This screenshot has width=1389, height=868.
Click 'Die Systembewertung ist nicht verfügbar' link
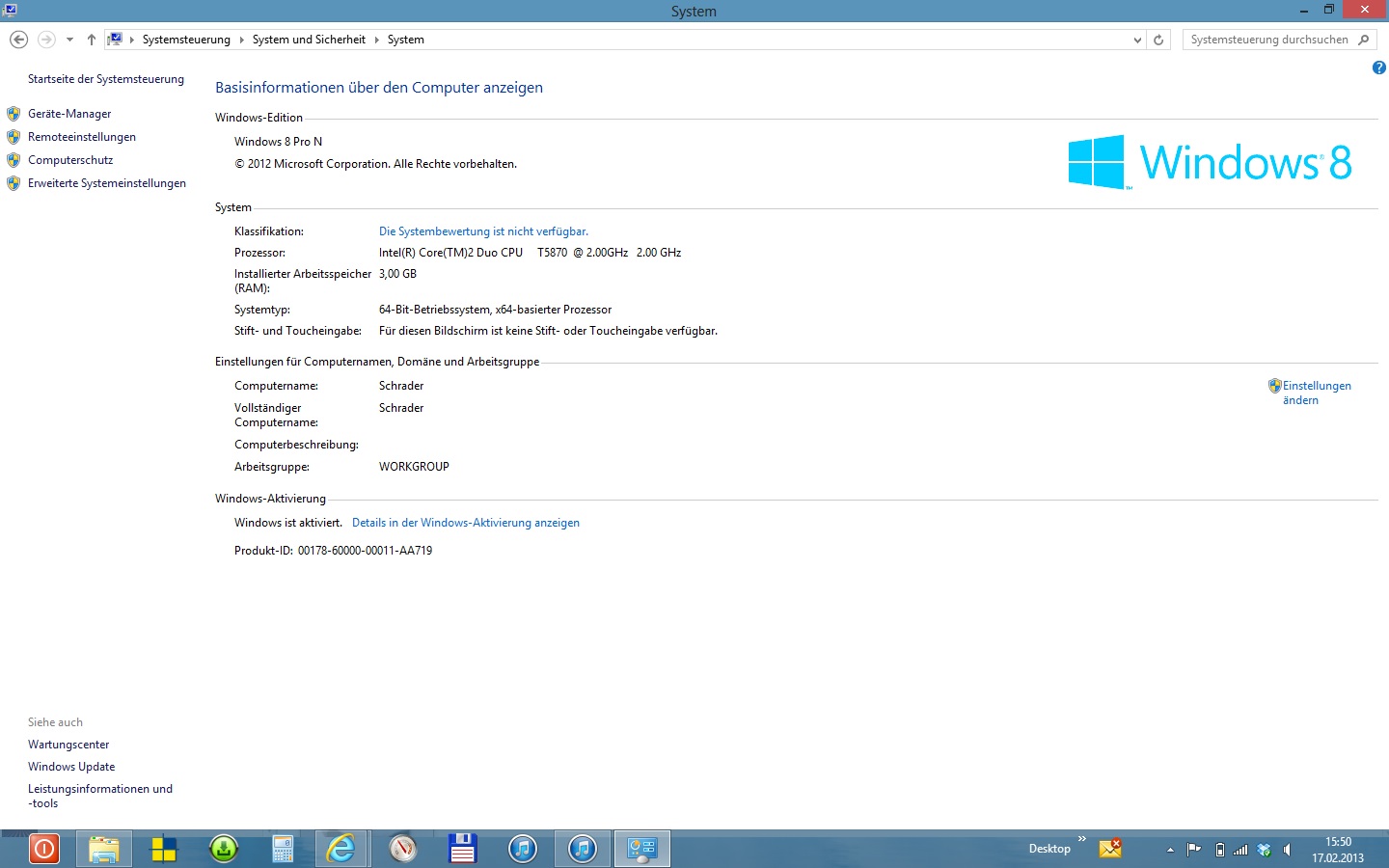(483, 231)
